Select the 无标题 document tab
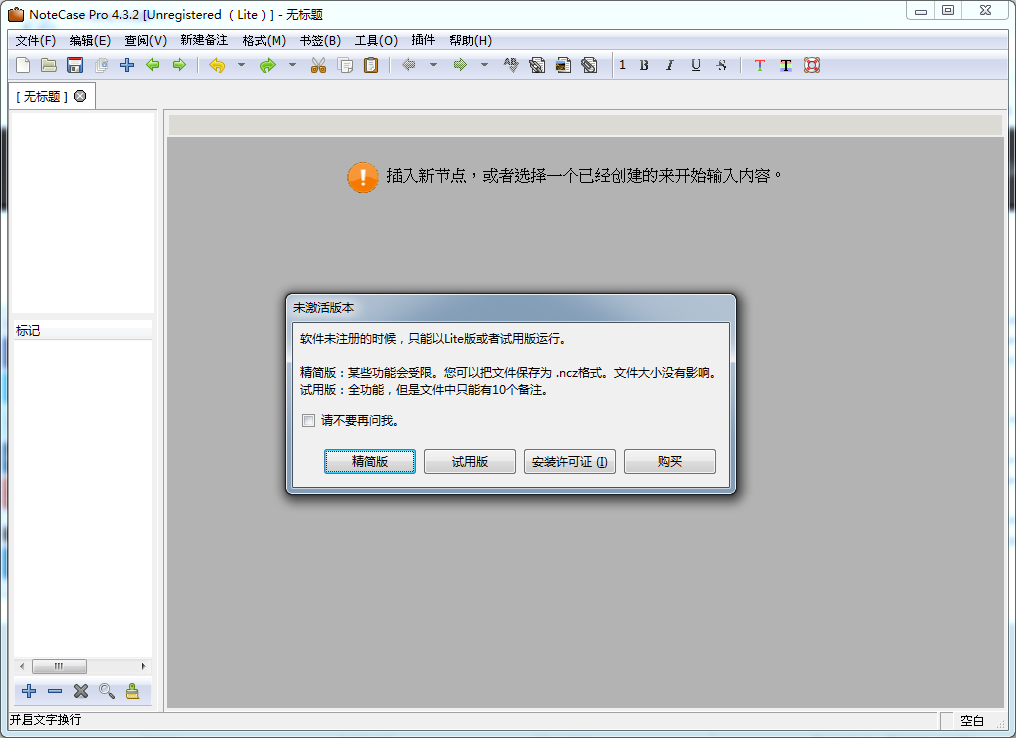The height and width of the screenshot is (738, 1016). (42, 97)
